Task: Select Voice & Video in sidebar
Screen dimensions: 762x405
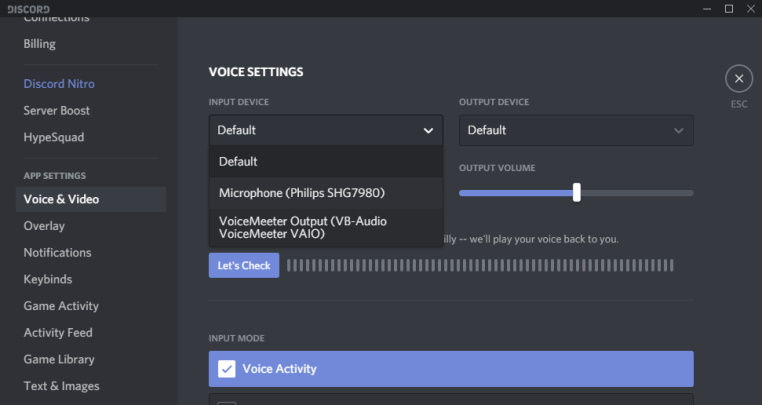Action: pos(91,199)
